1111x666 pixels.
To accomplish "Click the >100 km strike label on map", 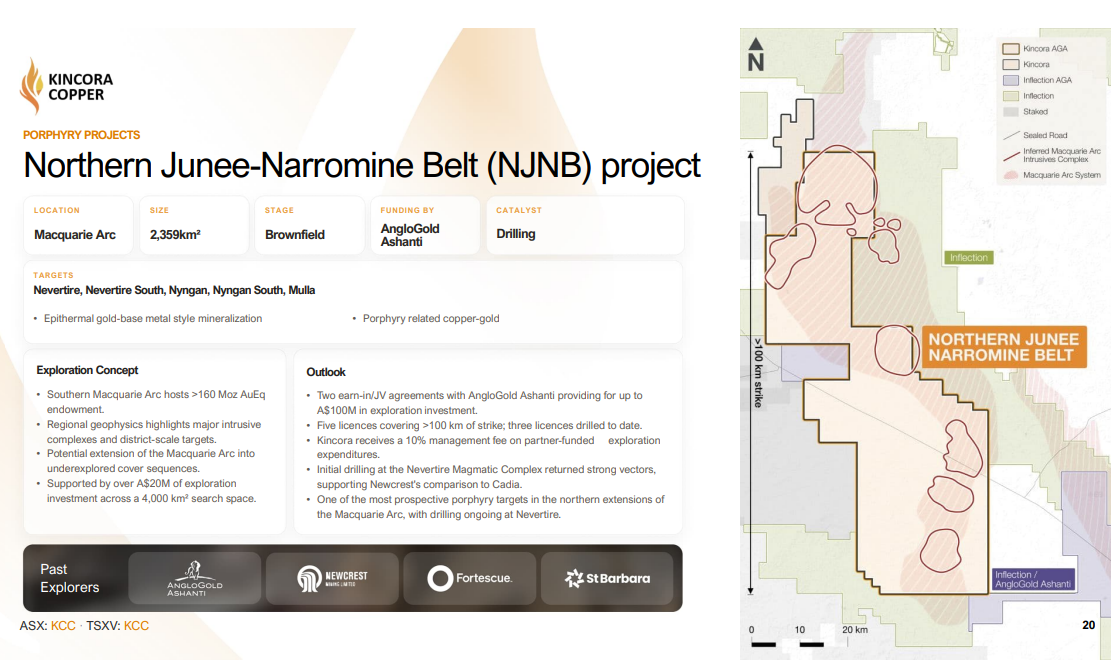I will (x=758, y=372).
